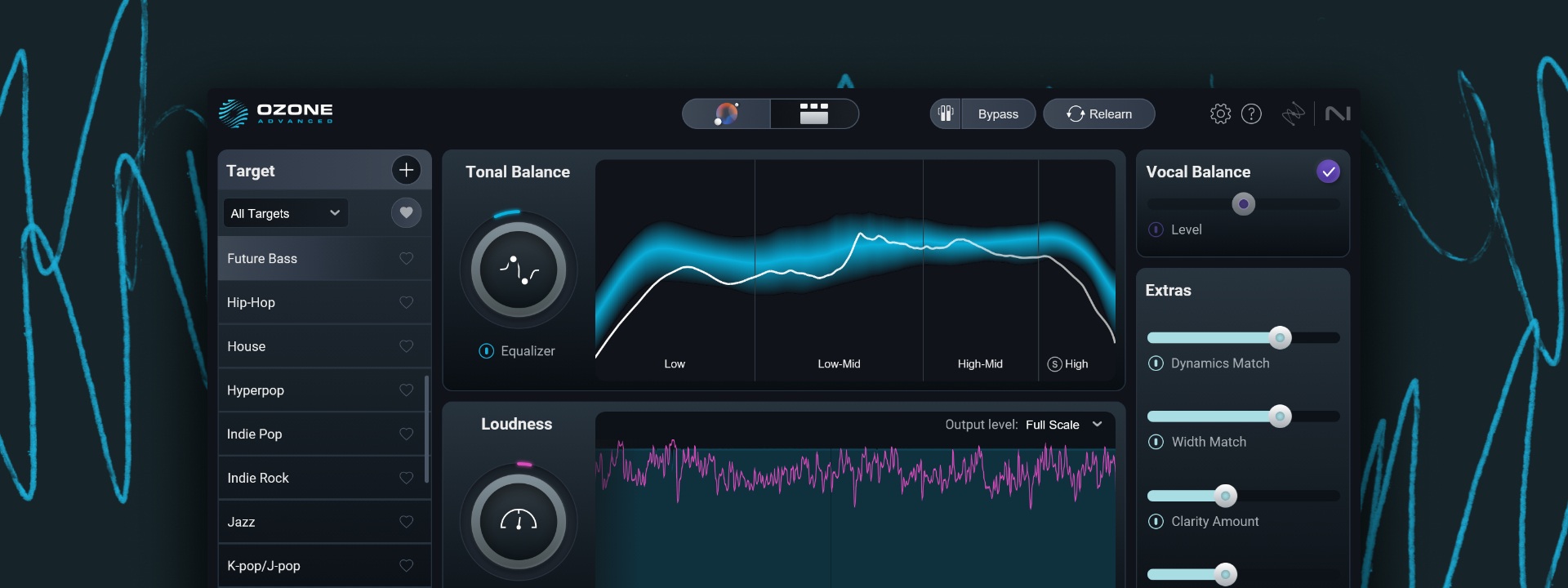Click the Native Instruments logo
Image resolution: width=1568 pixels, height=588 pixels.
(1338, 114)
